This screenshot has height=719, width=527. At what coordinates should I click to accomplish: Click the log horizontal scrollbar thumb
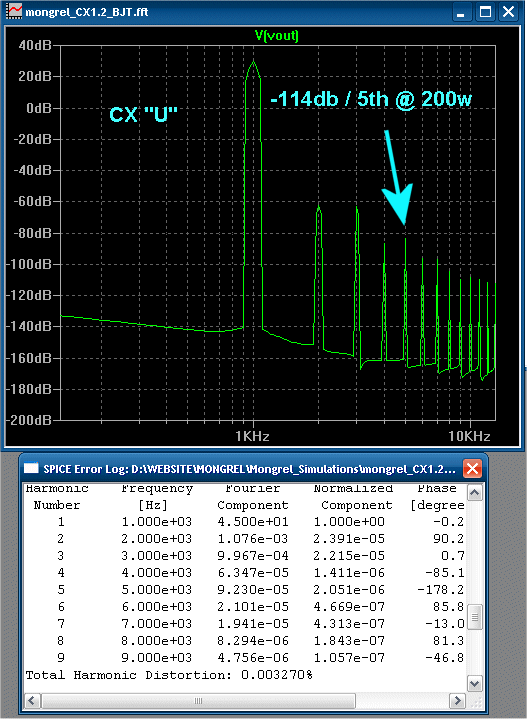pos(198,701)
